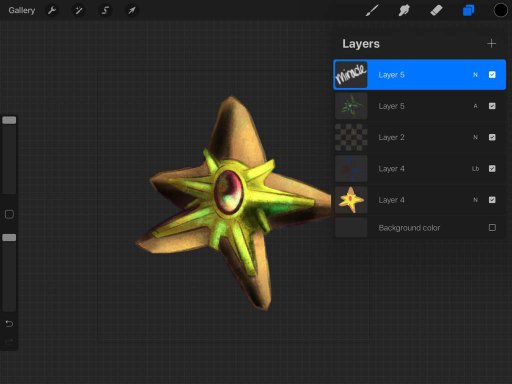
Task: Open the black color swatch picker
Action: tap(500, 10)
